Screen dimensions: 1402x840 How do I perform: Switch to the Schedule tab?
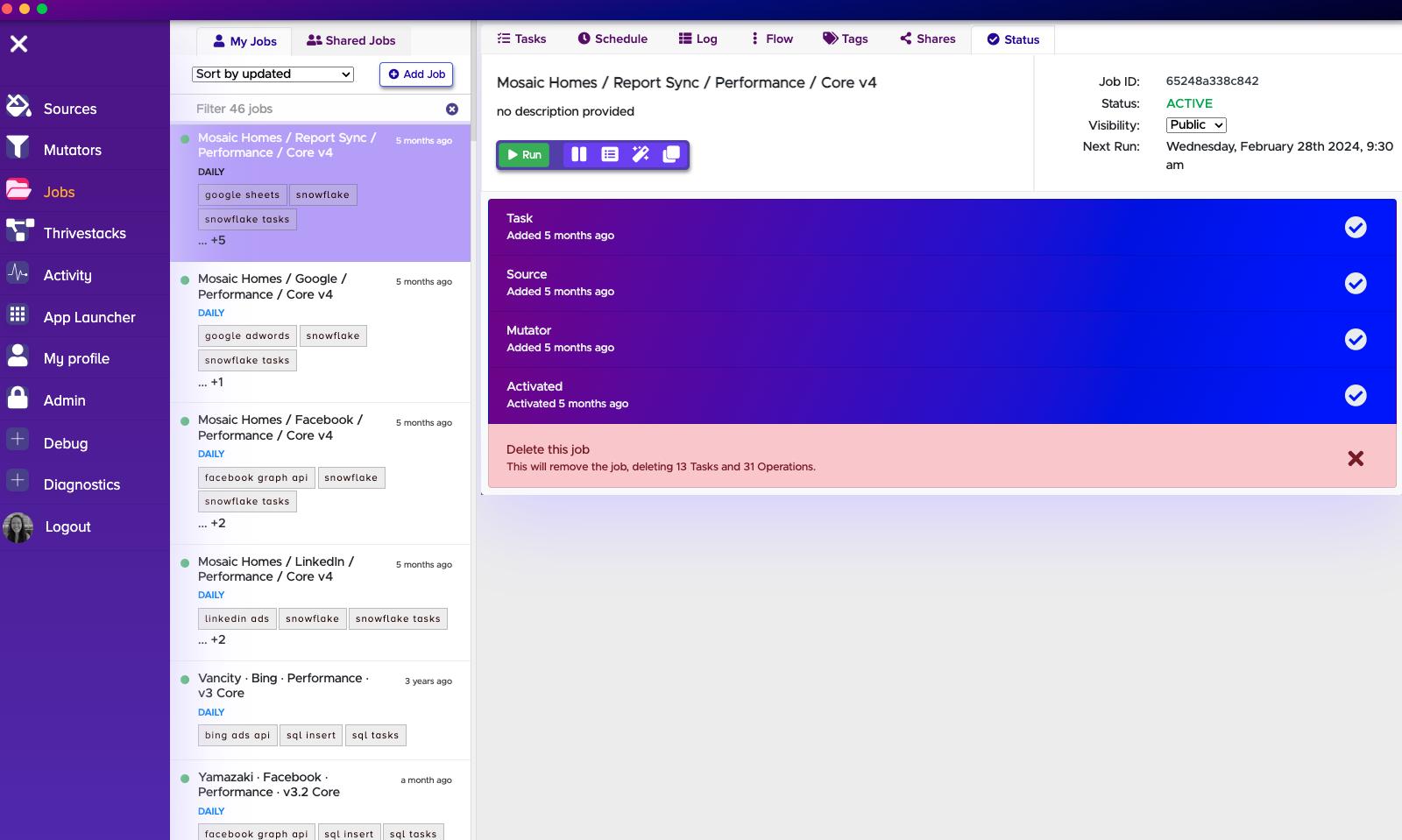612,39
